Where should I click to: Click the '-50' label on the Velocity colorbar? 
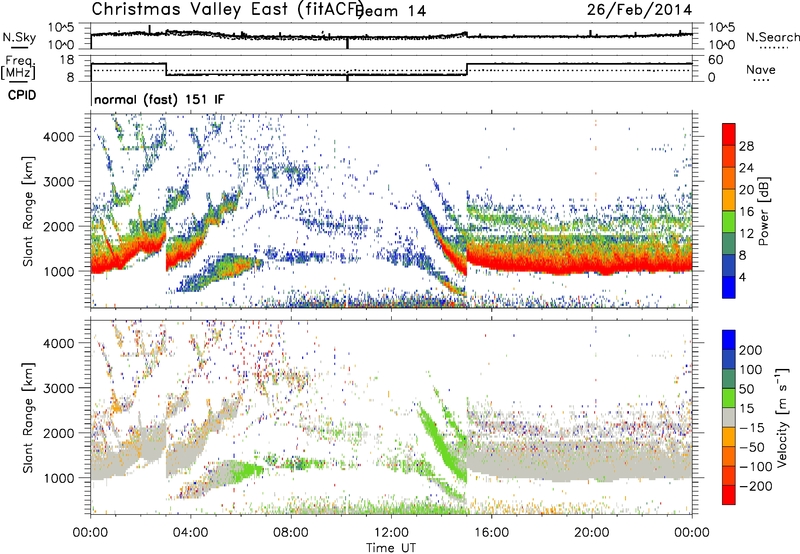[x=752, y=447]
